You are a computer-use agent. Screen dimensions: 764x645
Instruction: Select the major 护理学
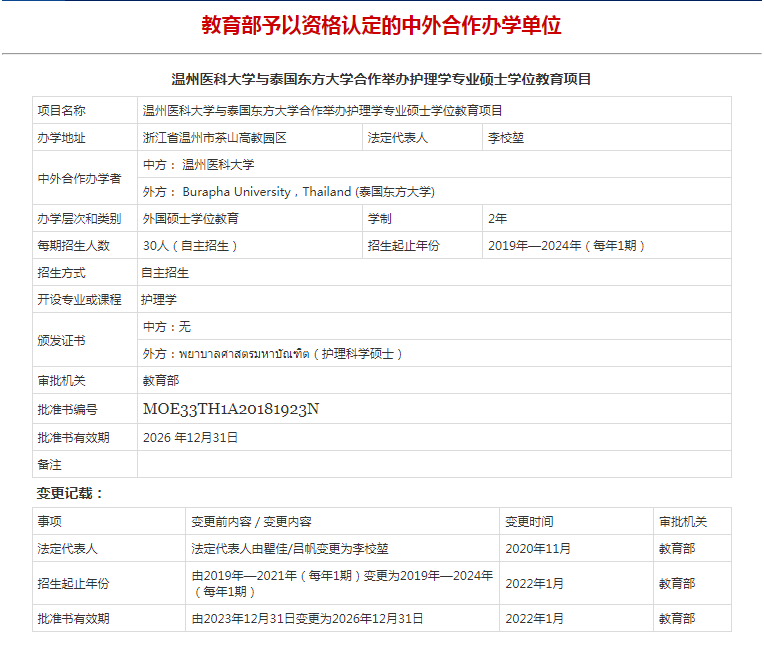[x=159, y=299]
